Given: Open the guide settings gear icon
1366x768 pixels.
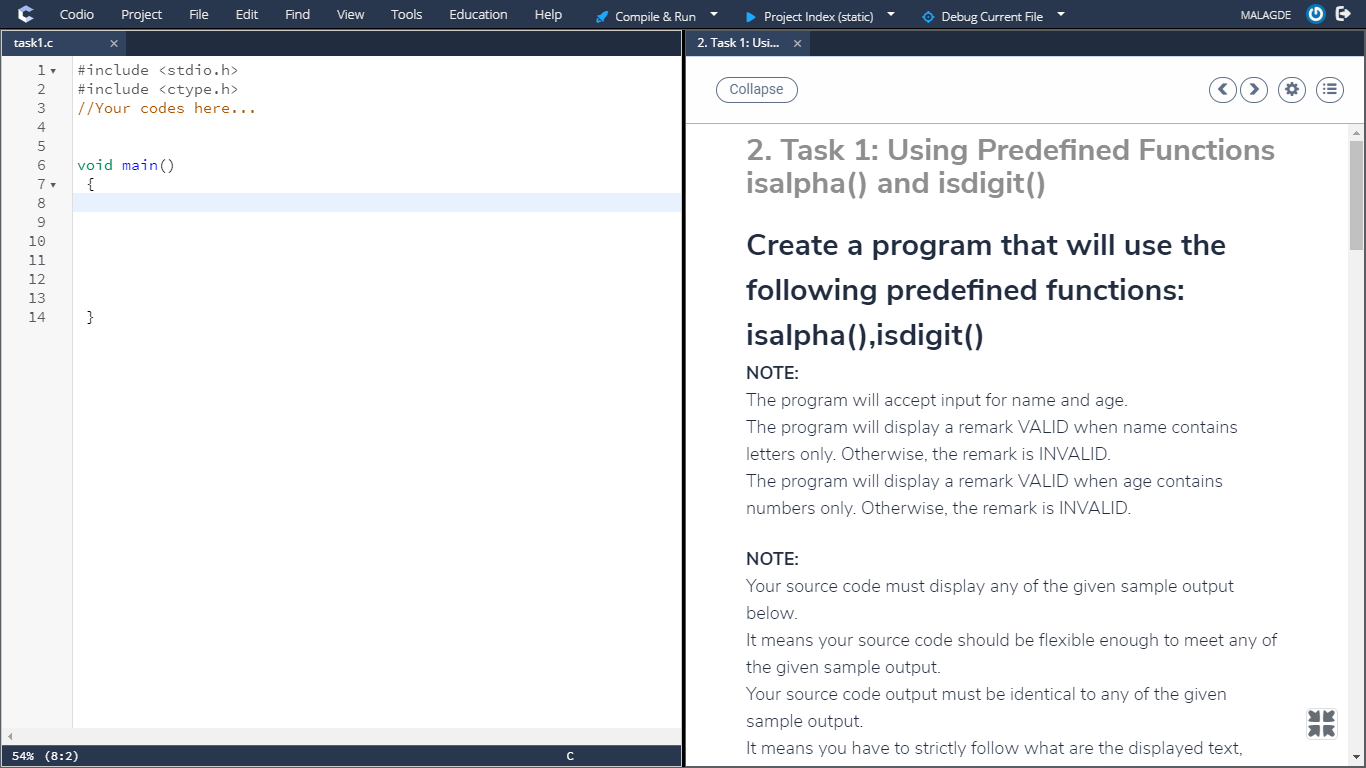Looking at the screenshot, I should click(1291, 89).
